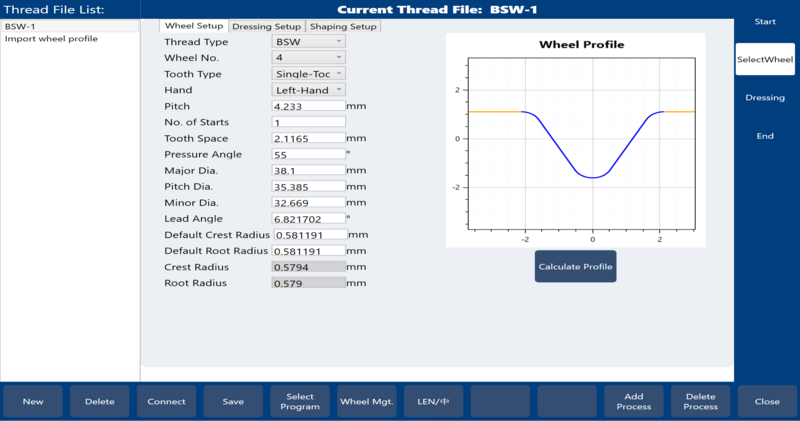Image resolution: width=800 pixels, height=421 pixels.
Task: Go to the Dressing step
Action: [x=765, y=98]
